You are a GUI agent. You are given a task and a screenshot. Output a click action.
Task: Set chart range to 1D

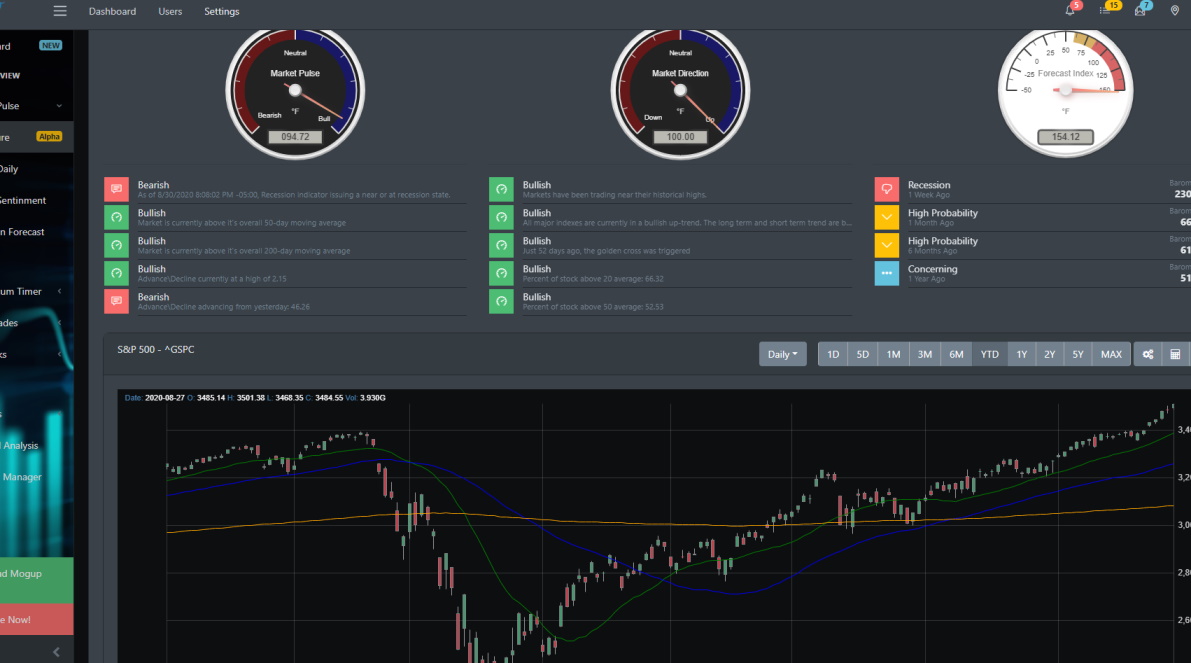click(x=832, y=354)
